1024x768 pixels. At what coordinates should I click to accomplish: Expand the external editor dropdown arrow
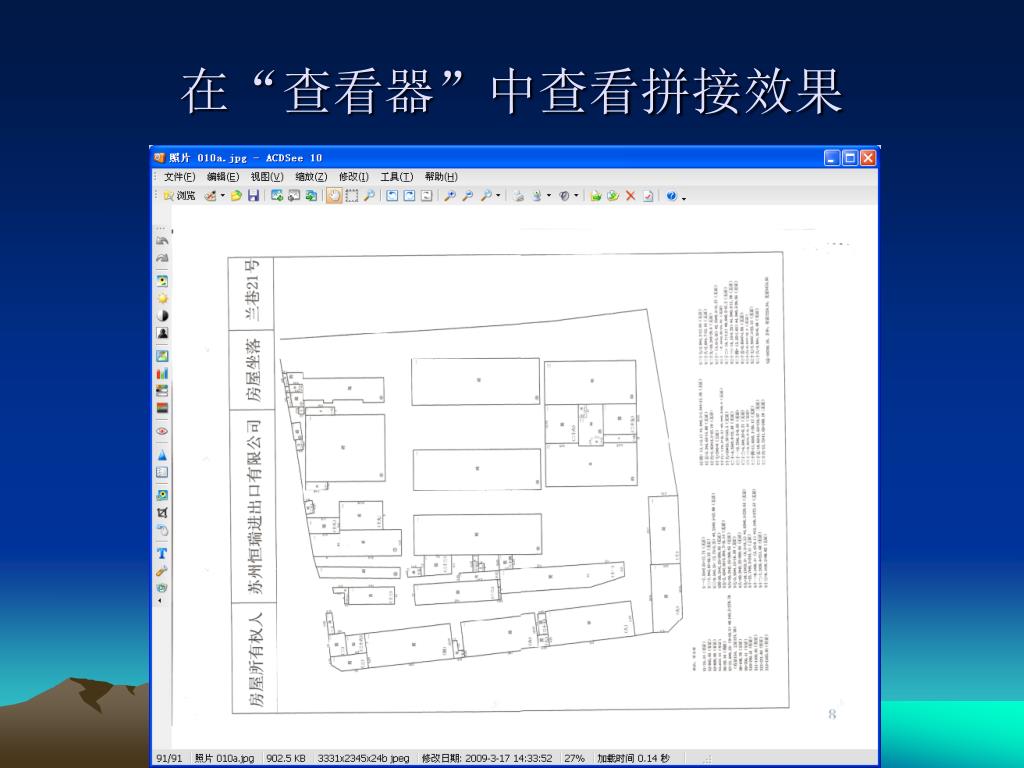[x=576, y=195]
